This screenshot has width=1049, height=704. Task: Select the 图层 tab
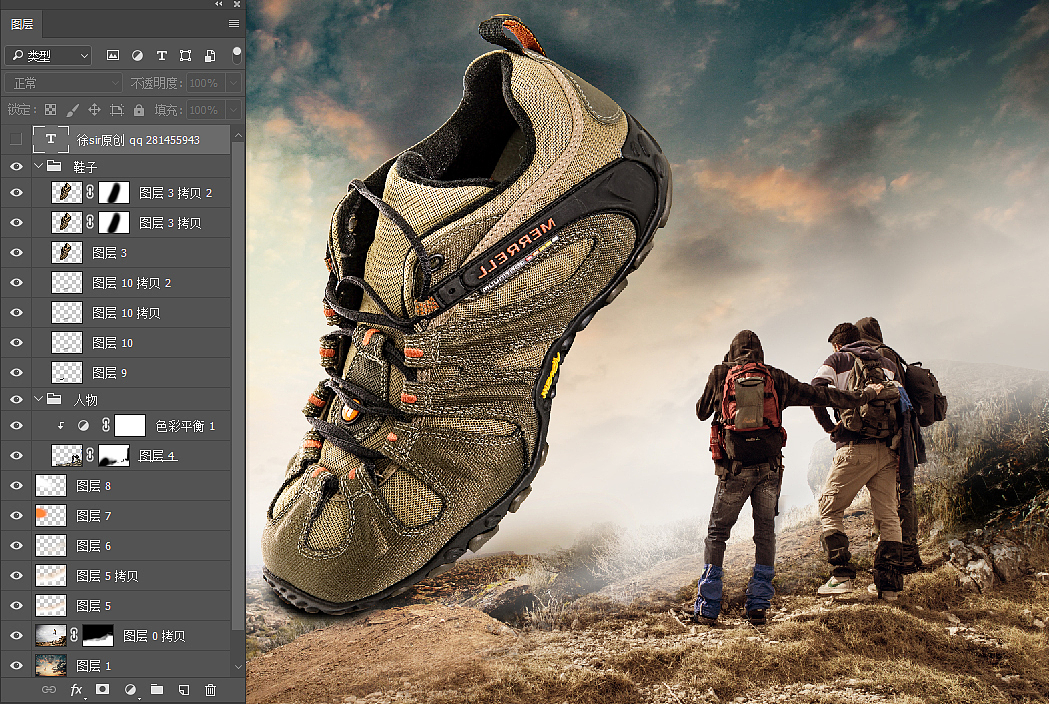click(x=21, y=24)
